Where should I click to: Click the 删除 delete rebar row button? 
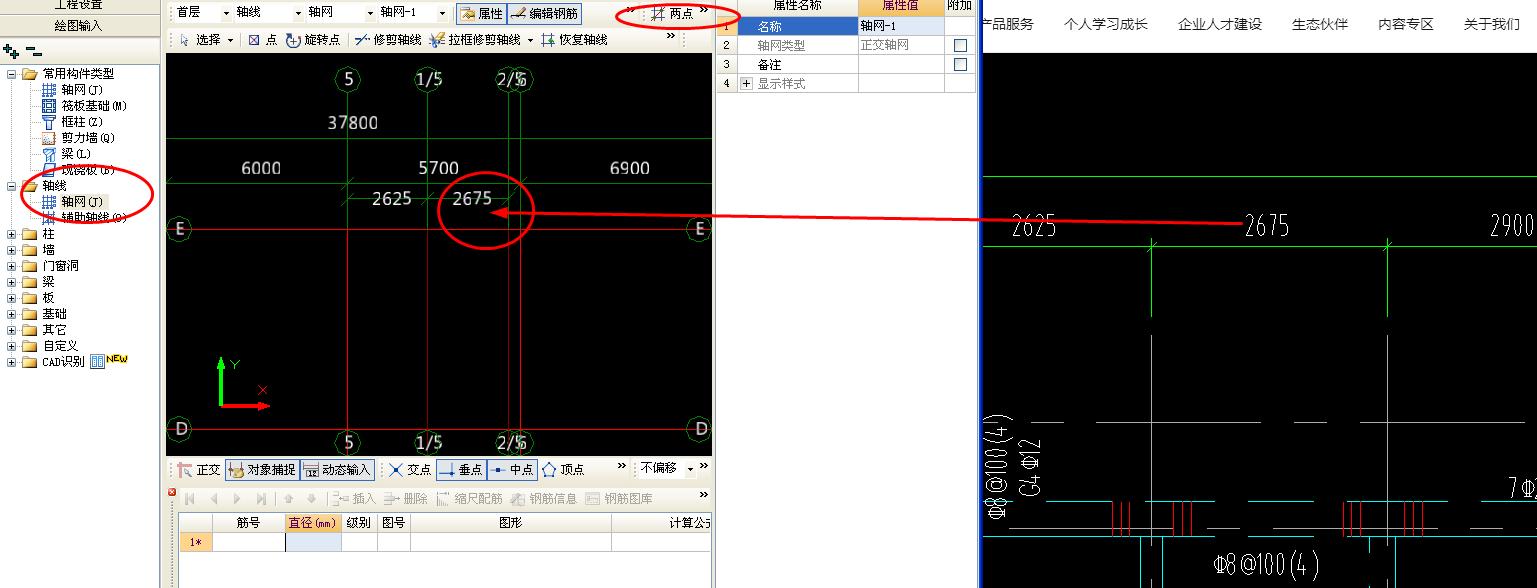click(405, 498)
